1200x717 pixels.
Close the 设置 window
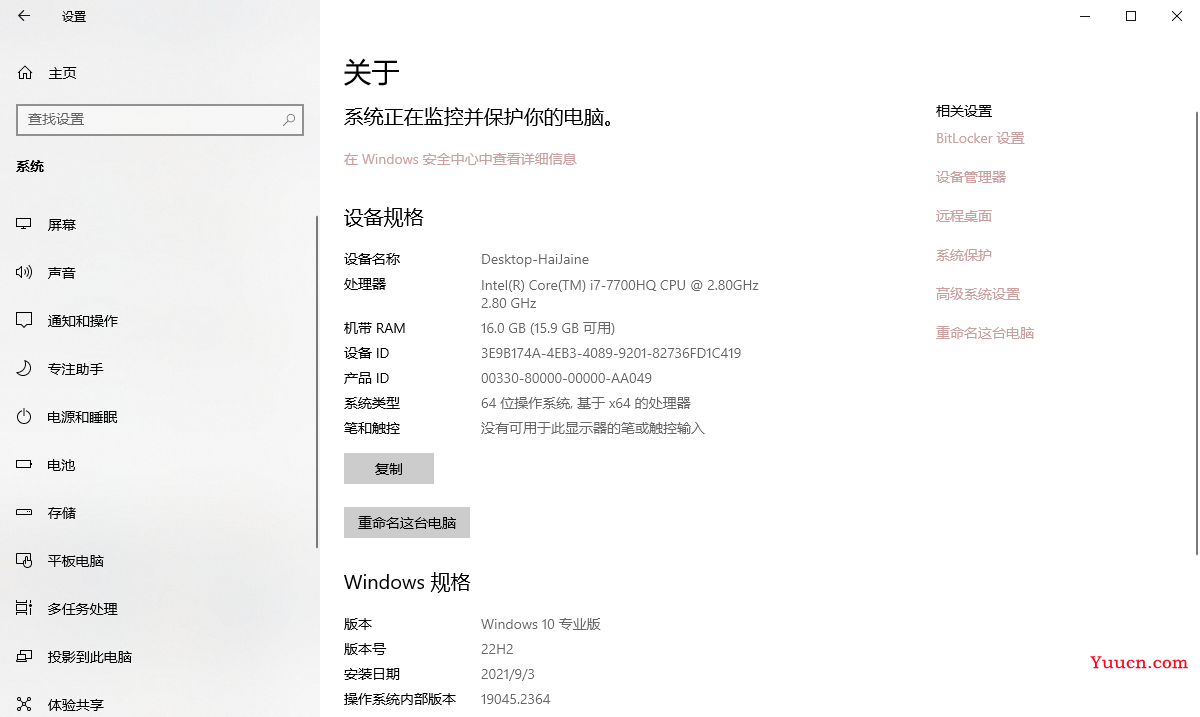coord(1177,16)
